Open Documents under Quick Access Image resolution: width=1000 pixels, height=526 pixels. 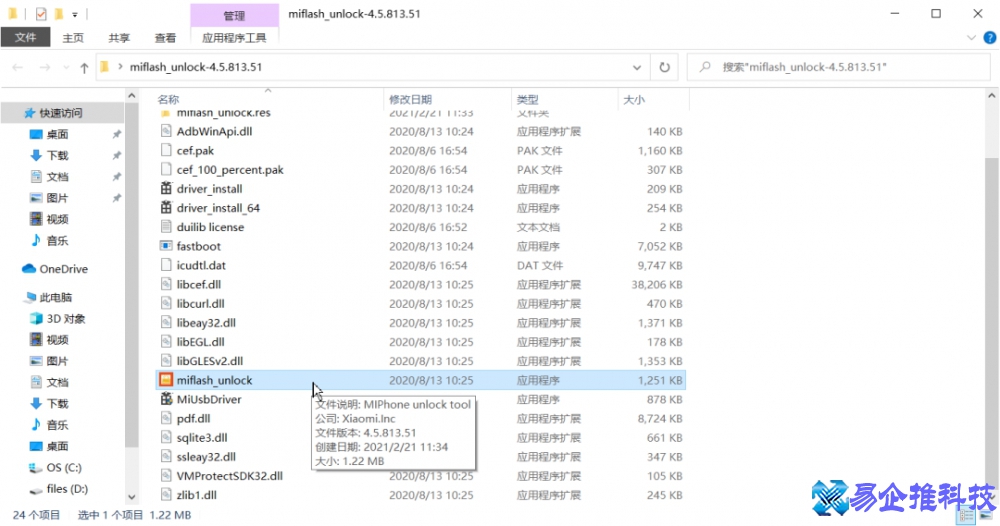49,177
